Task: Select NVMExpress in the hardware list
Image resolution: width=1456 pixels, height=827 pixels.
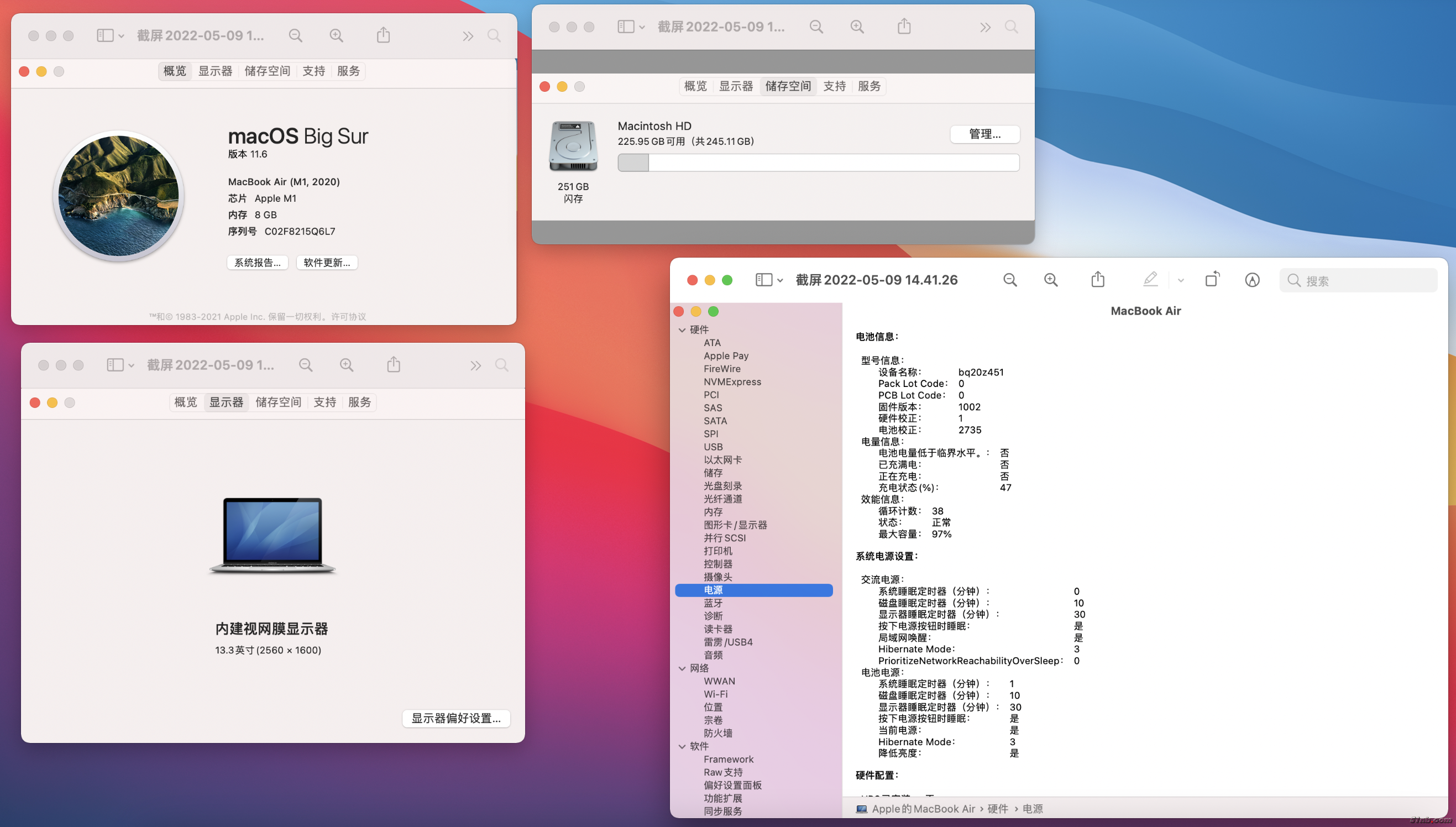Action: coord(732,381)
